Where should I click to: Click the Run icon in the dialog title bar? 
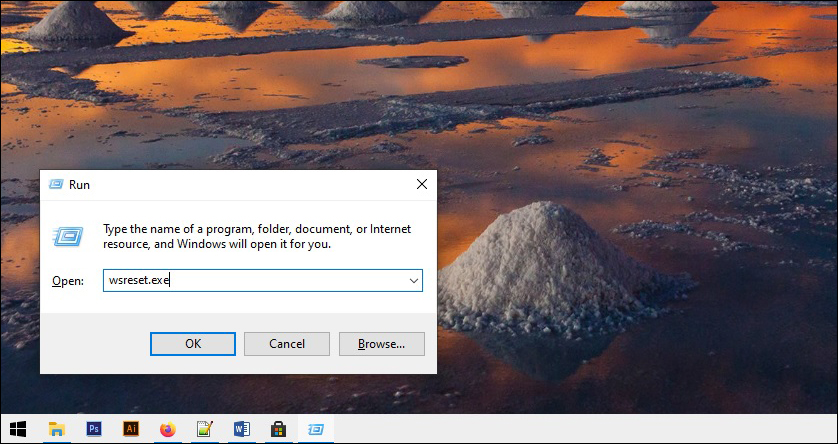[x=55, y=185]
